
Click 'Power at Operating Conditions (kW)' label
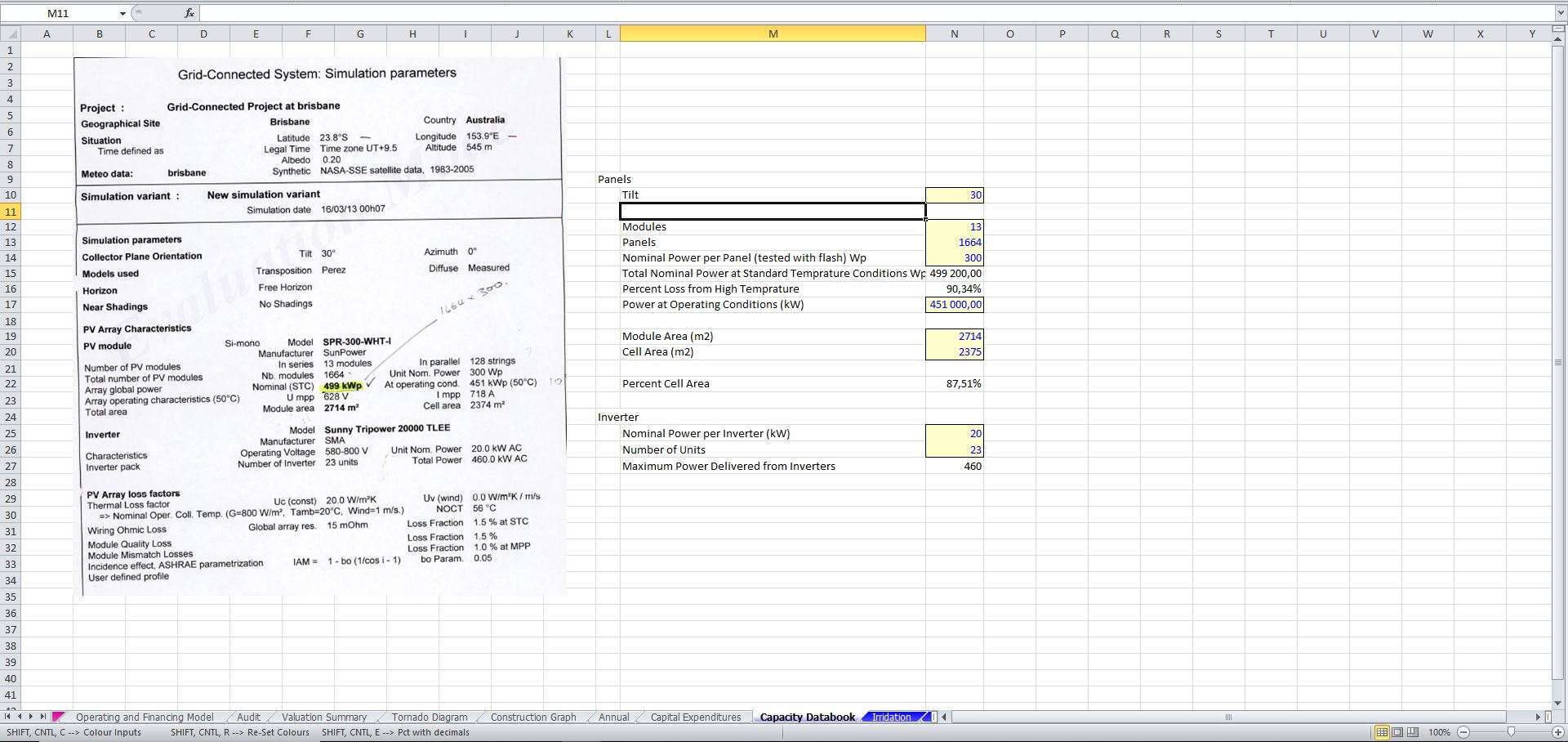(713, 304)
